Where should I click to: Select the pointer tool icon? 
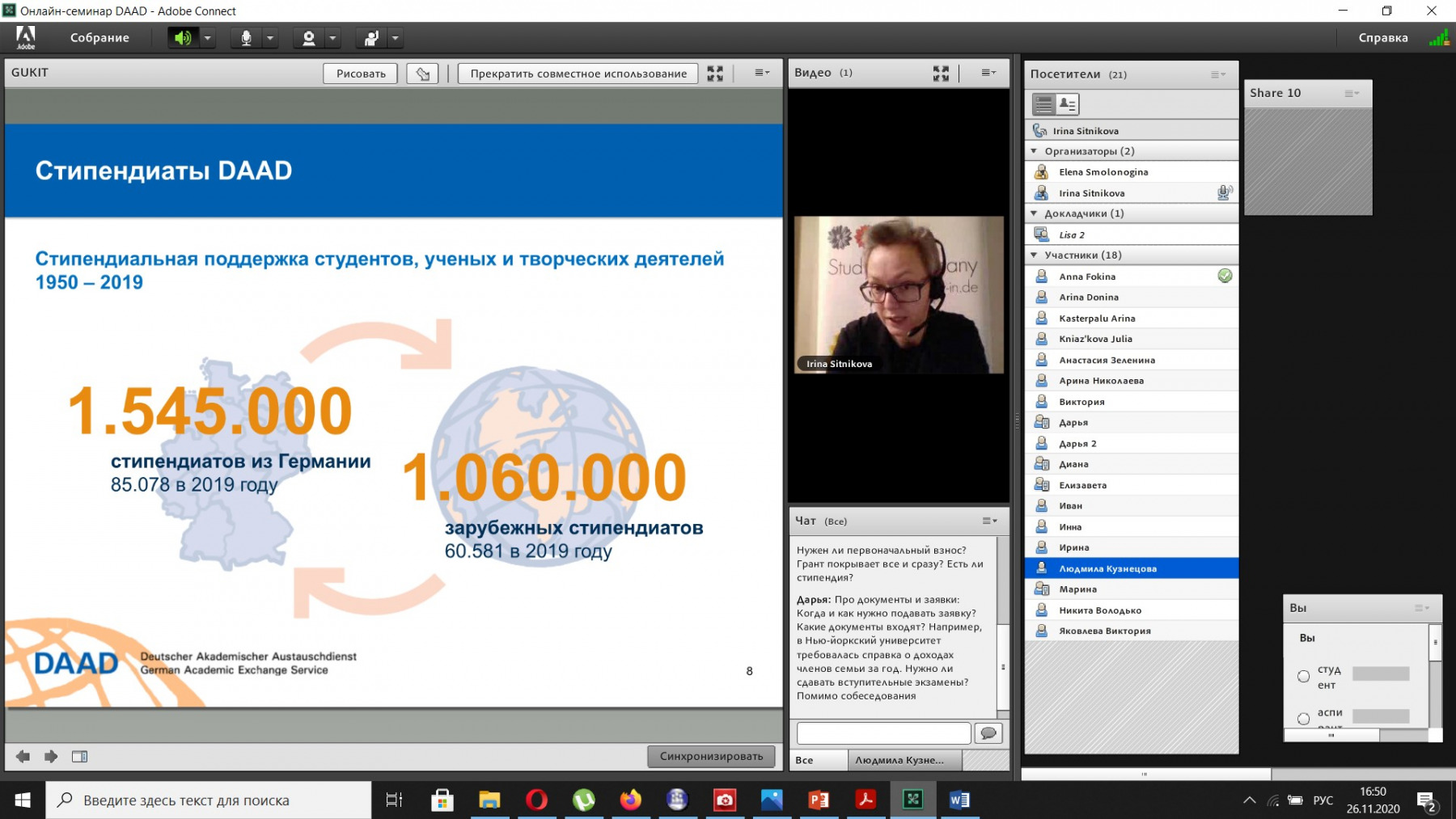click(423, 74)
